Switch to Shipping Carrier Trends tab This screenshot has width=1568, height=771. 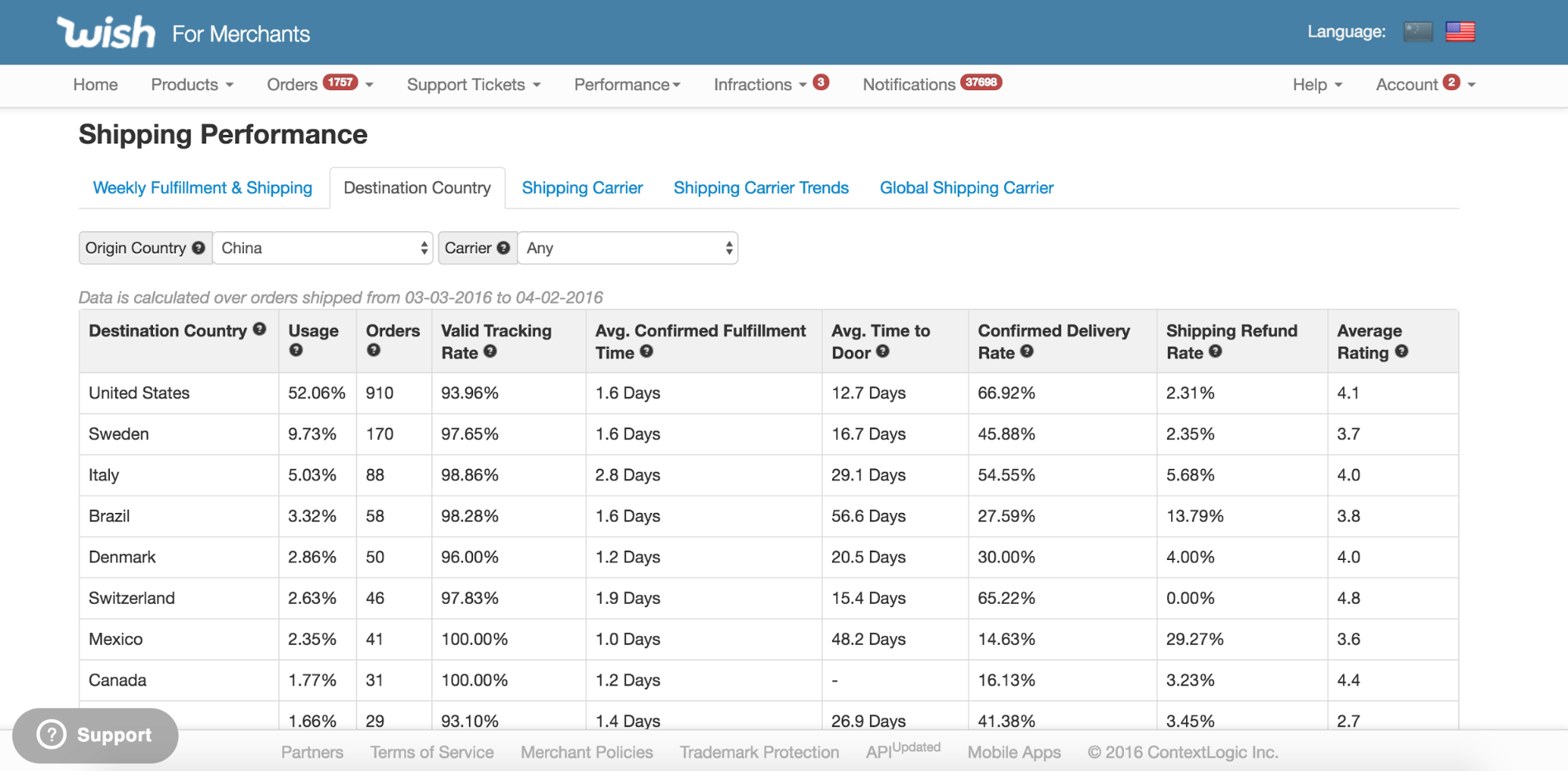761,188
